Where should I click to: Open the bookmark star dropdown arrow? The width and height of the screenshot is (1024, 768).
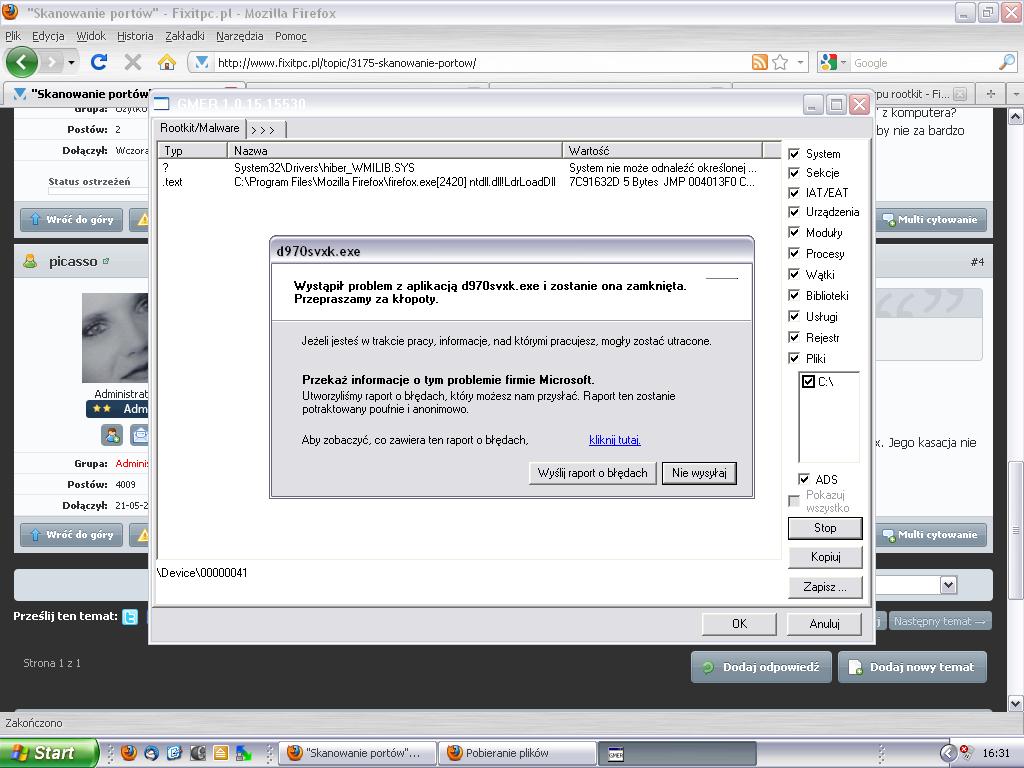(800, 62)
